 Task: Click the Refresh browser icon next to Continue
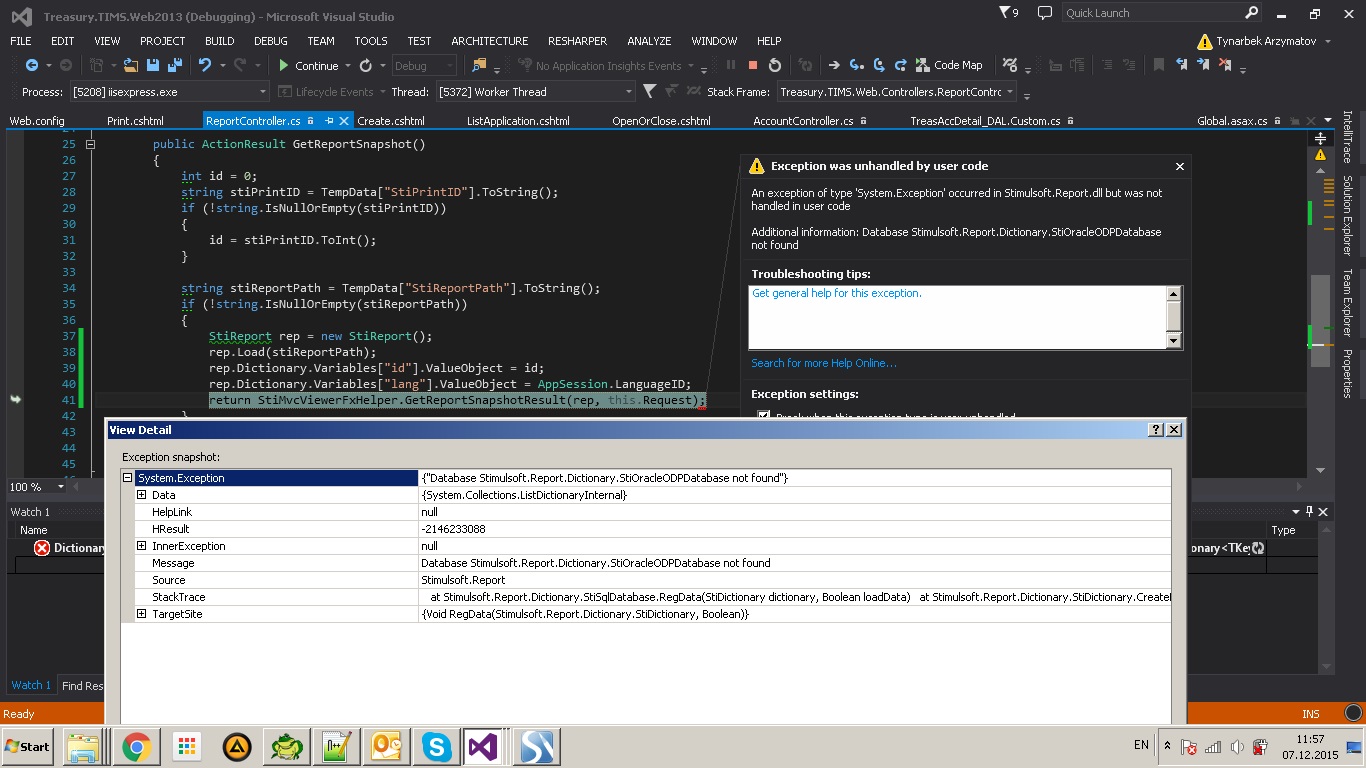coord(366,65)
